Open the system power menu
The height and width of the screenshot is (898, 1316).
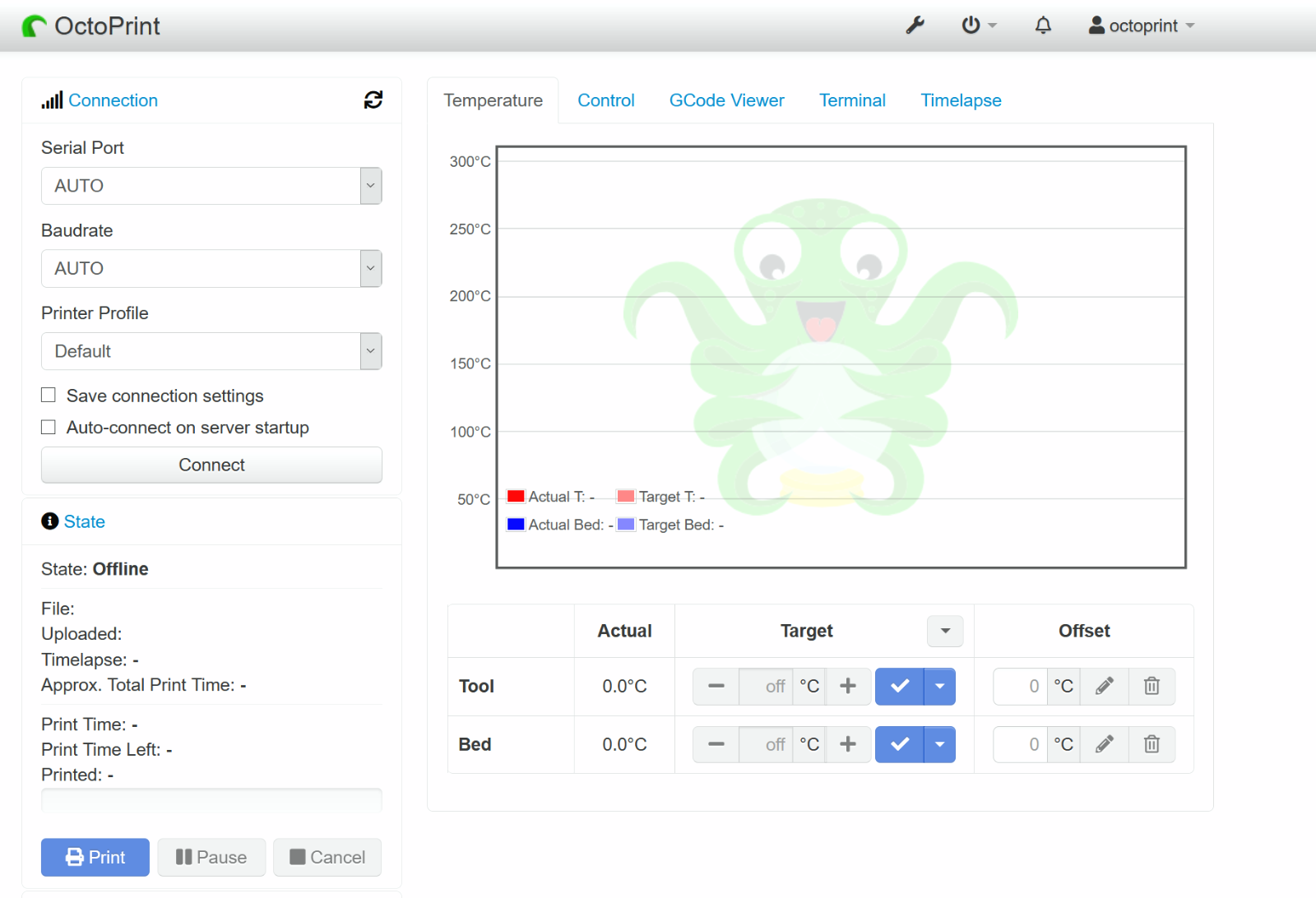(979, 25)
